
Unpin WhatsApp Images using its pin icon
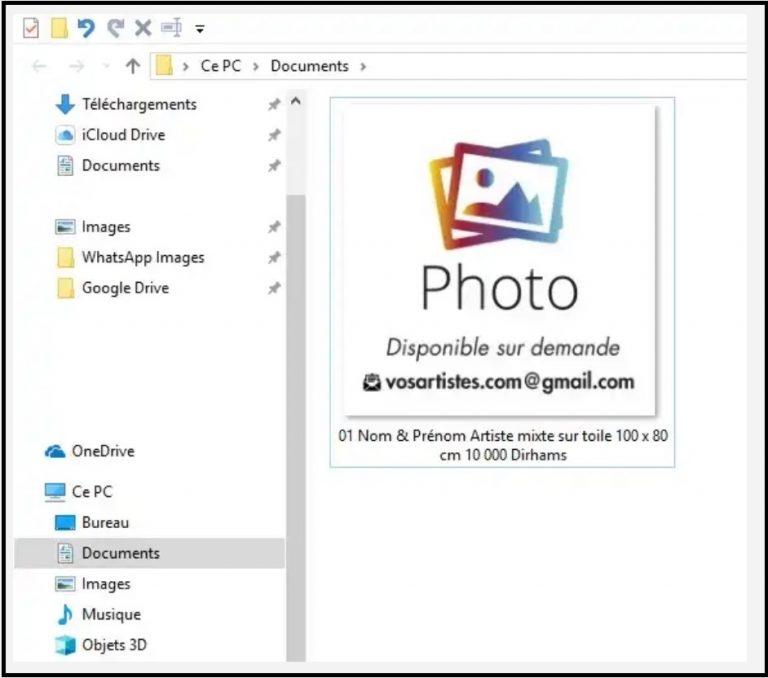point(274,258)
